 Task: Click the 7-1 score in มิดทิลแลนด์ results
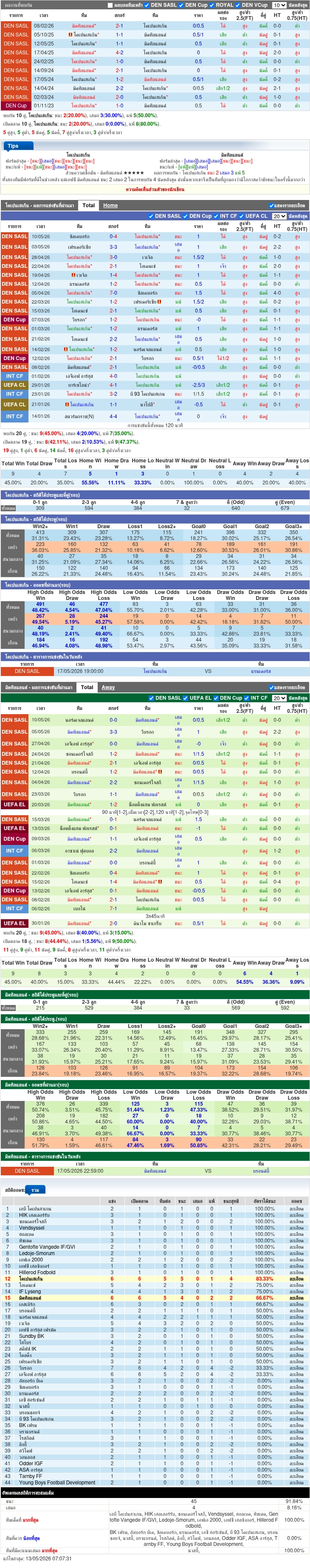click(113, 909)
